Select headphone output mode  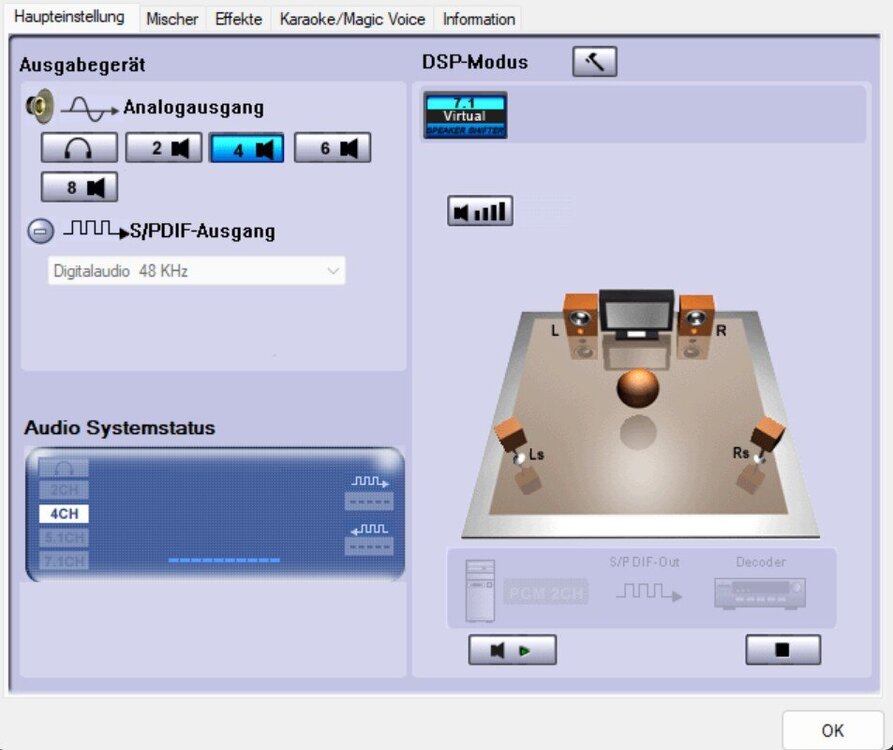tap(79, 148)
